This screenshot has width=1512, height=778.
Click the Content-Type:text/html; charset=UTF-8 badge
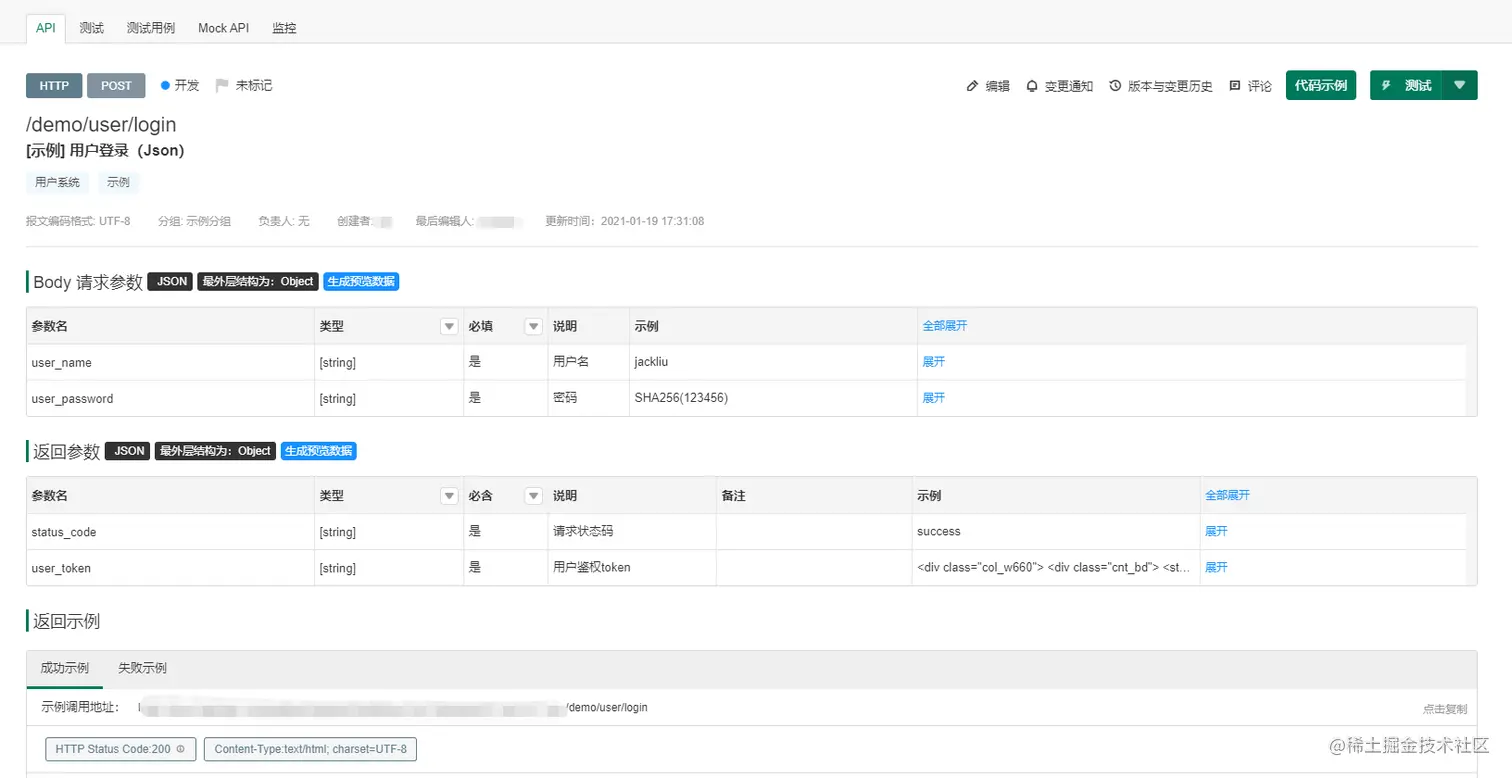point(310,749)
